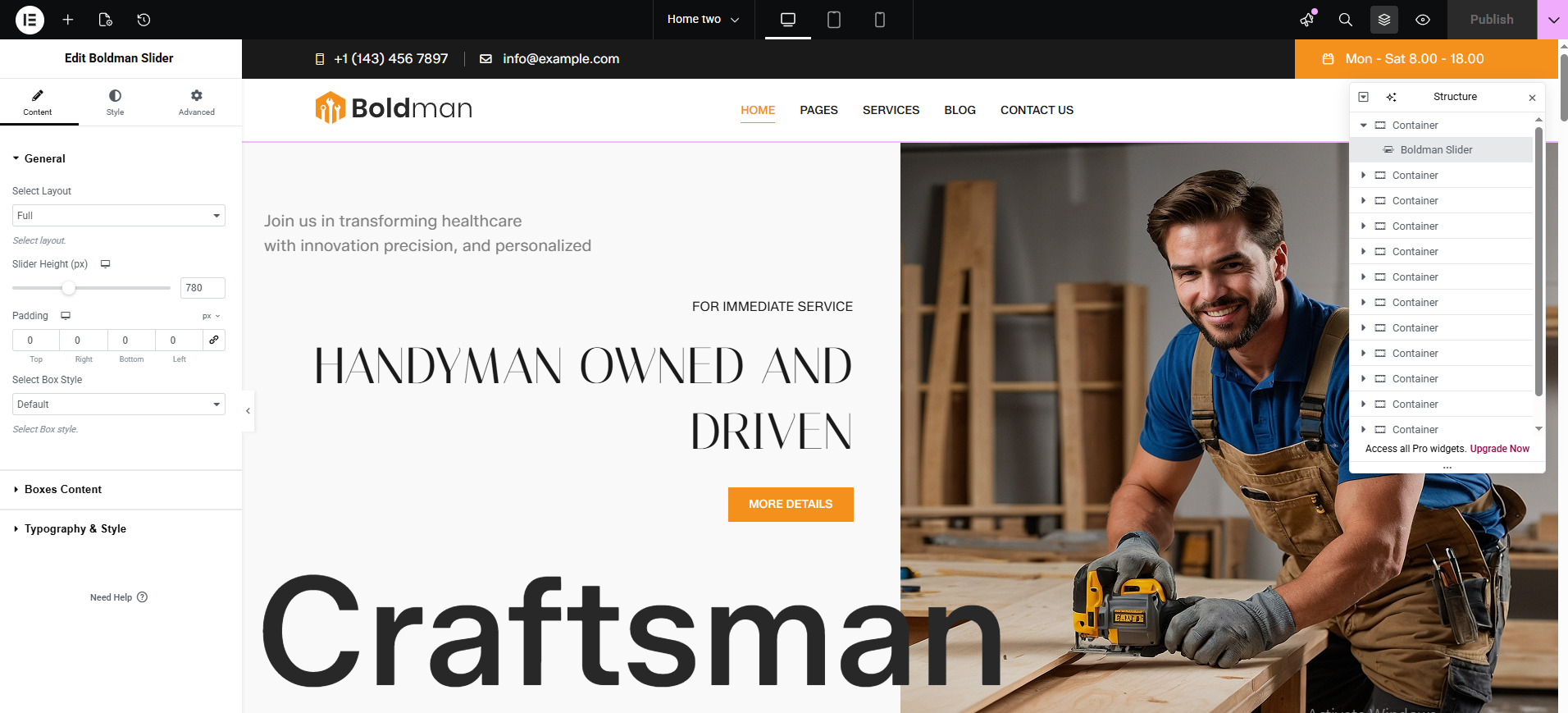Image resolution: width=1568 pixels, height=713 pixels.
Task: Collapse the widget panel with the side arrow
Action: pos(248,411)
